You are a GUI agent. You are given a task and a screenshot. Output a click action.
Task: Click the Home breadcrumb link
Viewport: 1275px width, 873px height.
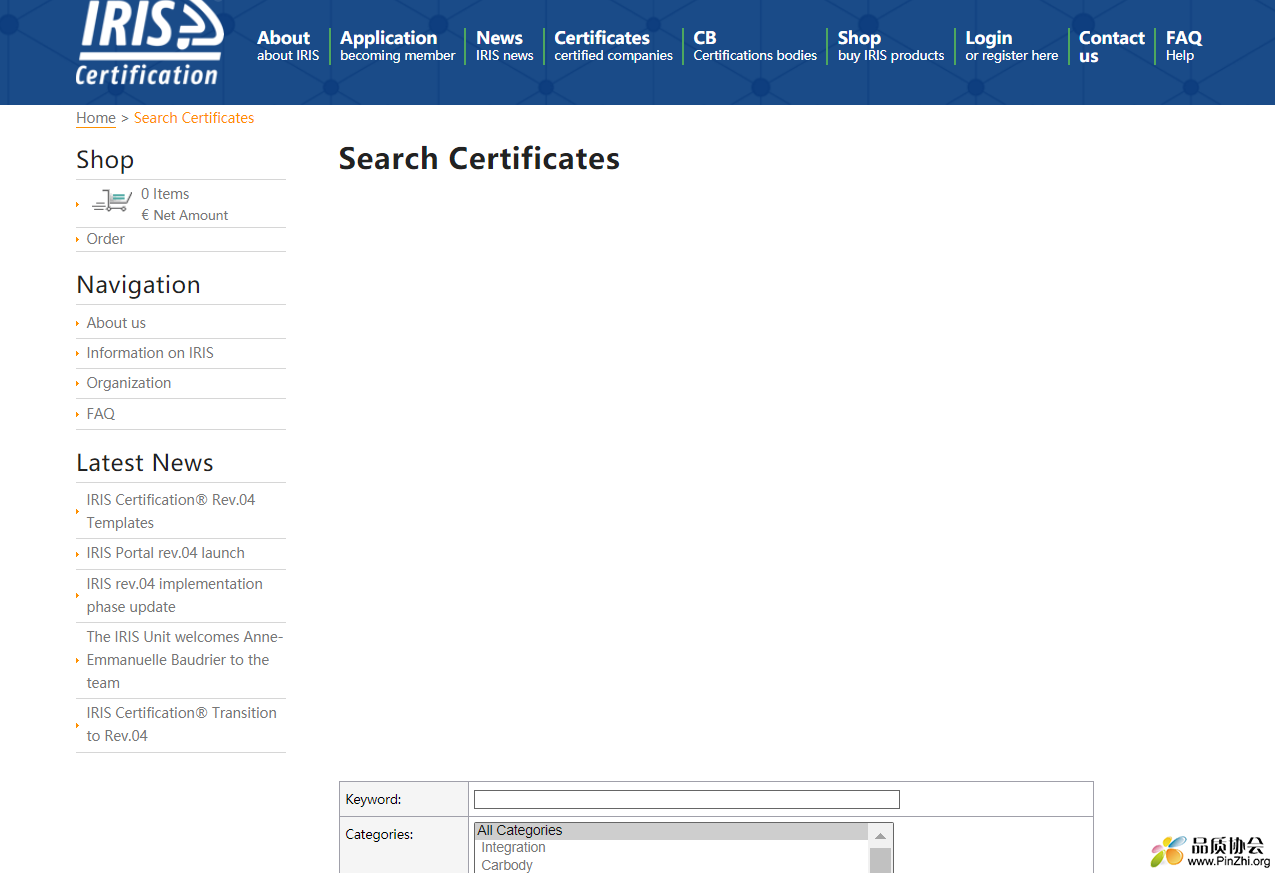pos(96,118)
